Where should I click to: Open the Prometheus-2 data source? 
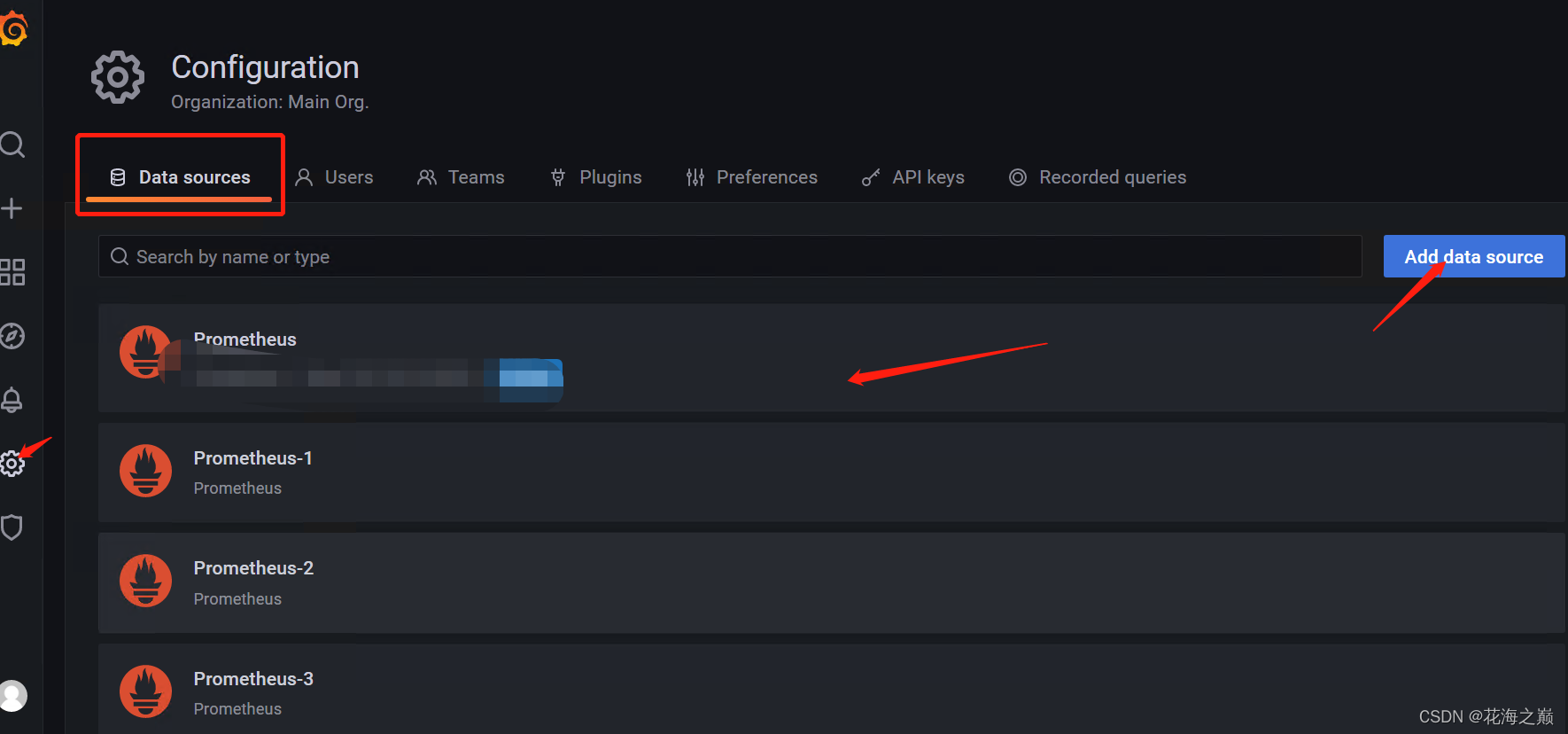832,582
